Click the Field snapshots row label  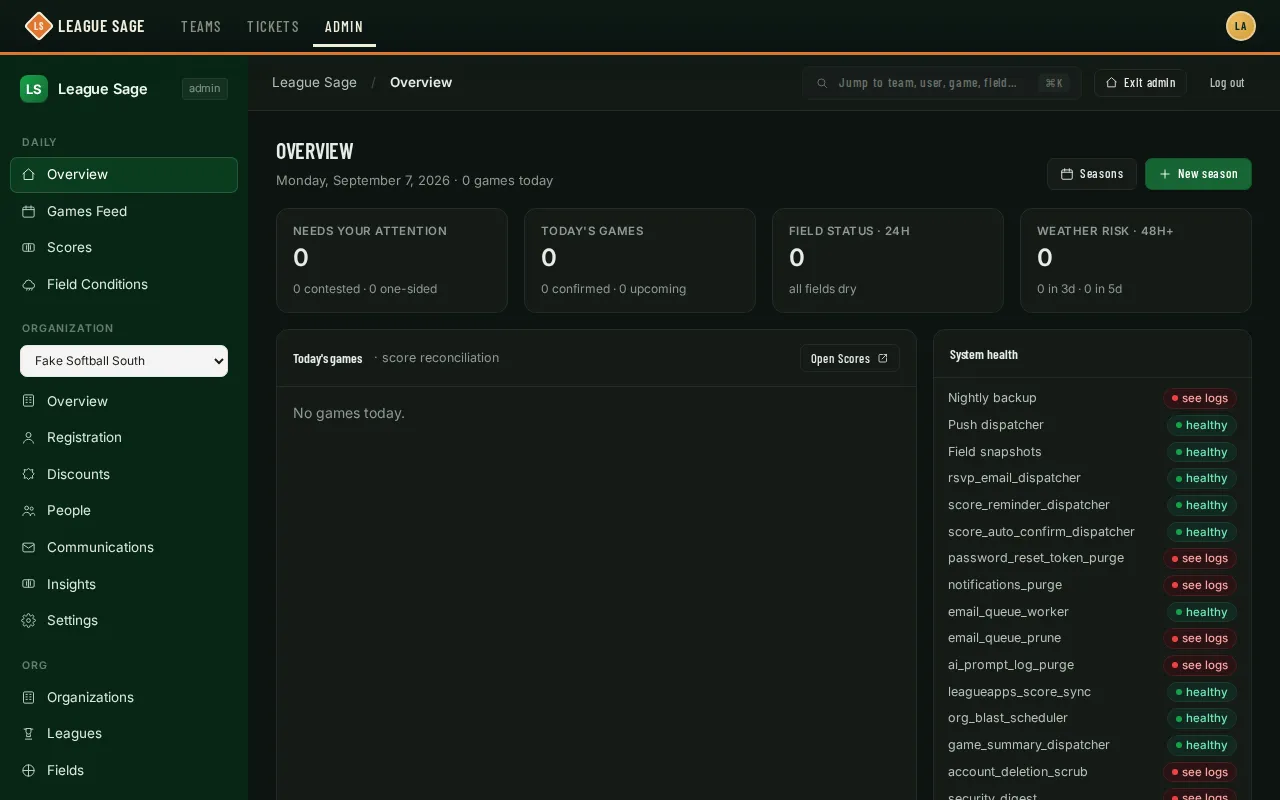[x=995, y=452]
